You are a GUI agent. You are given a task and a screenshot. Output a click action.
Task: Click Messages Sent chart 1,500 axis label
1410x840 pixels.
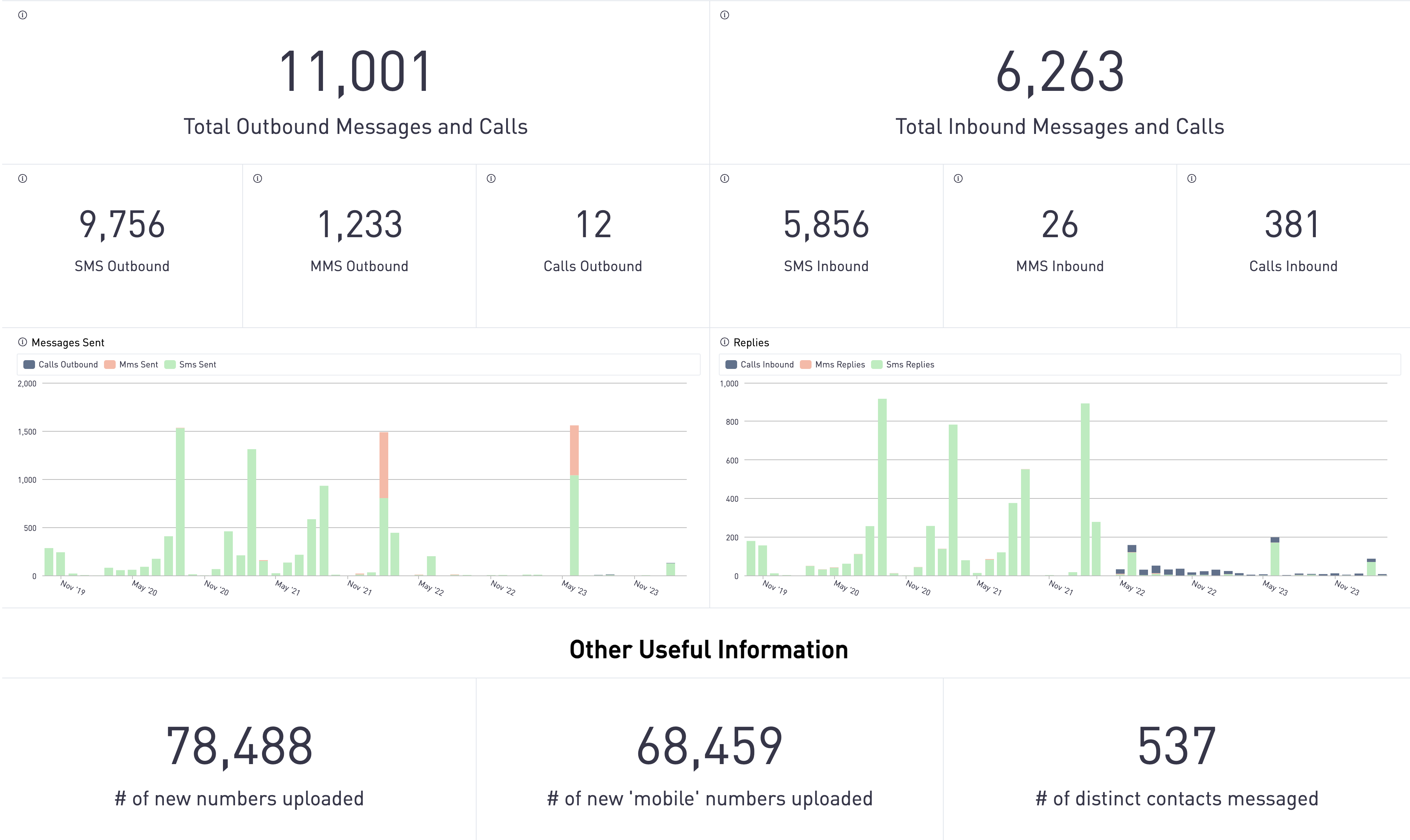pos(27,432)
